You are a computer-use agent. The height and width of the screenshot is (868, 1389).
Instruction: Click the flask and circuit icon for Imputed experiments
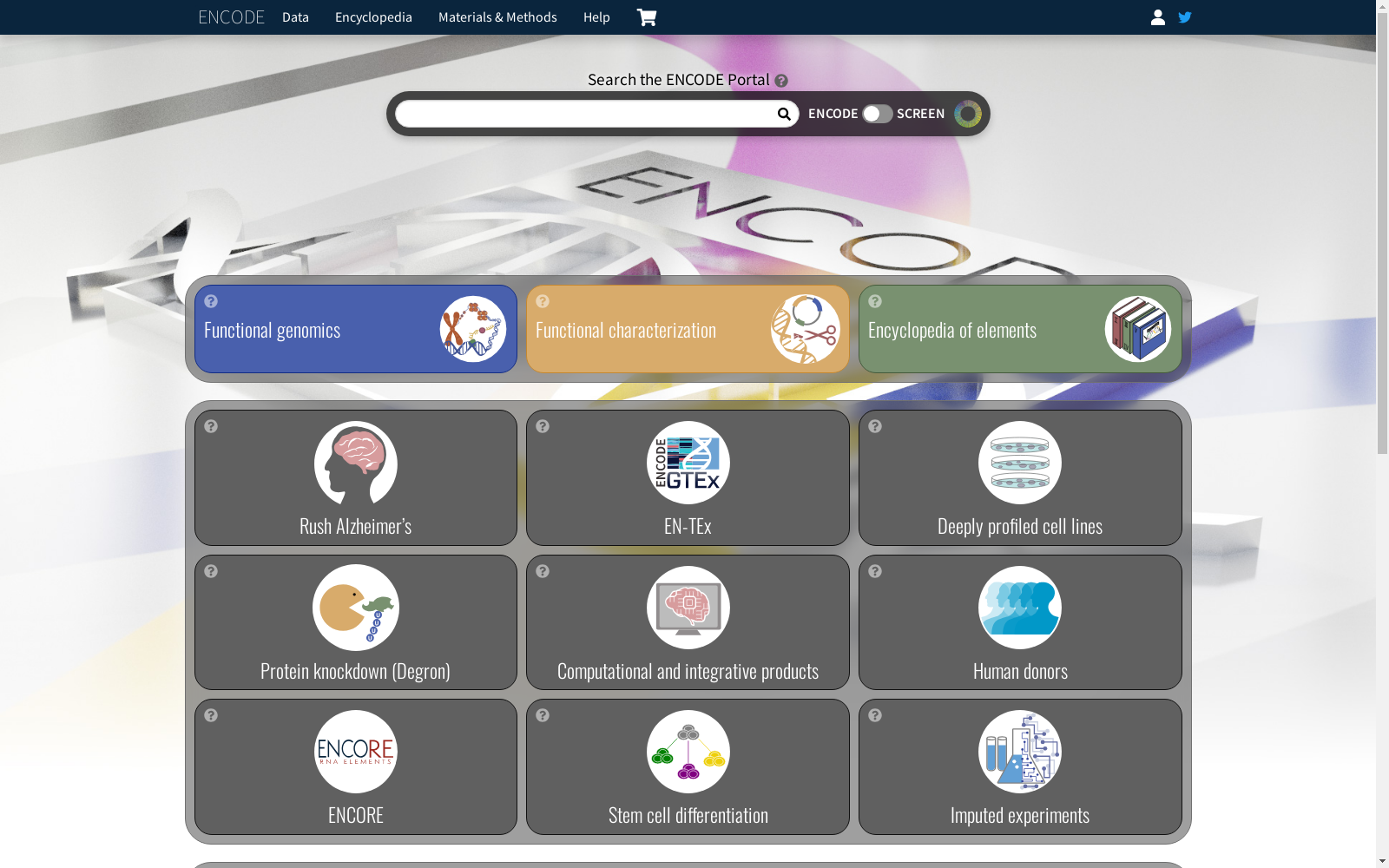click(x=1020, y=752)
